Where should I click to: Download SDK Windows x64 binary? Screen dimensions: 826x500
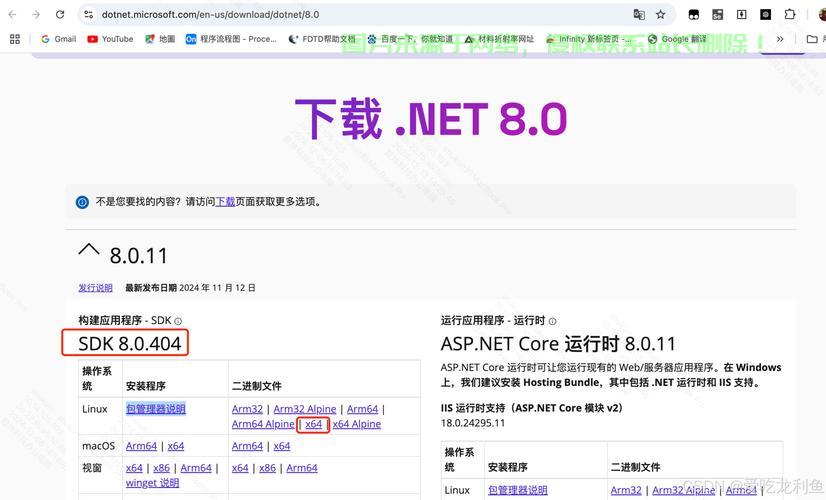[240, 468]
